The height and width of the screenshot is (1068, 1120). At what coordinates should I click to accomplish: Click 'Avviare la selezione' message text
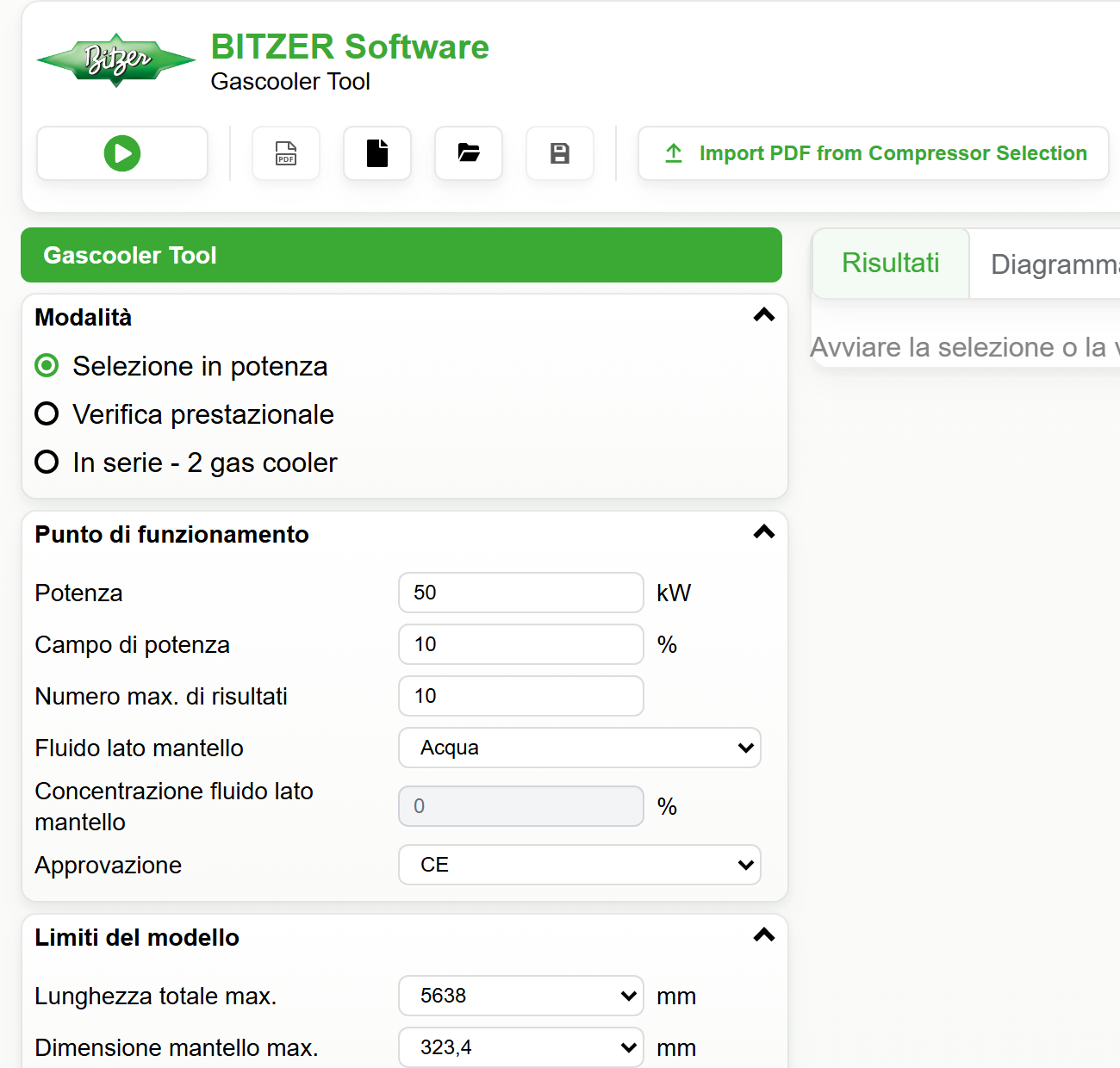pyautogui.click(x=965, y=347)
